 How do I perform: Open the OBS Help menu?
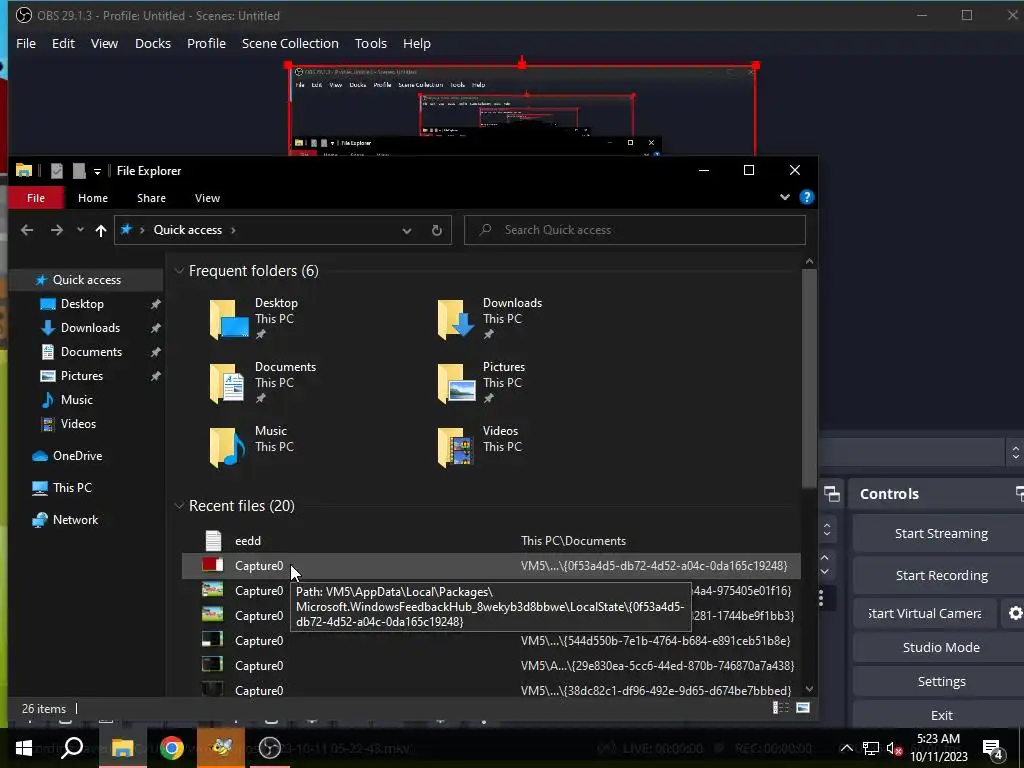[417, 43]
